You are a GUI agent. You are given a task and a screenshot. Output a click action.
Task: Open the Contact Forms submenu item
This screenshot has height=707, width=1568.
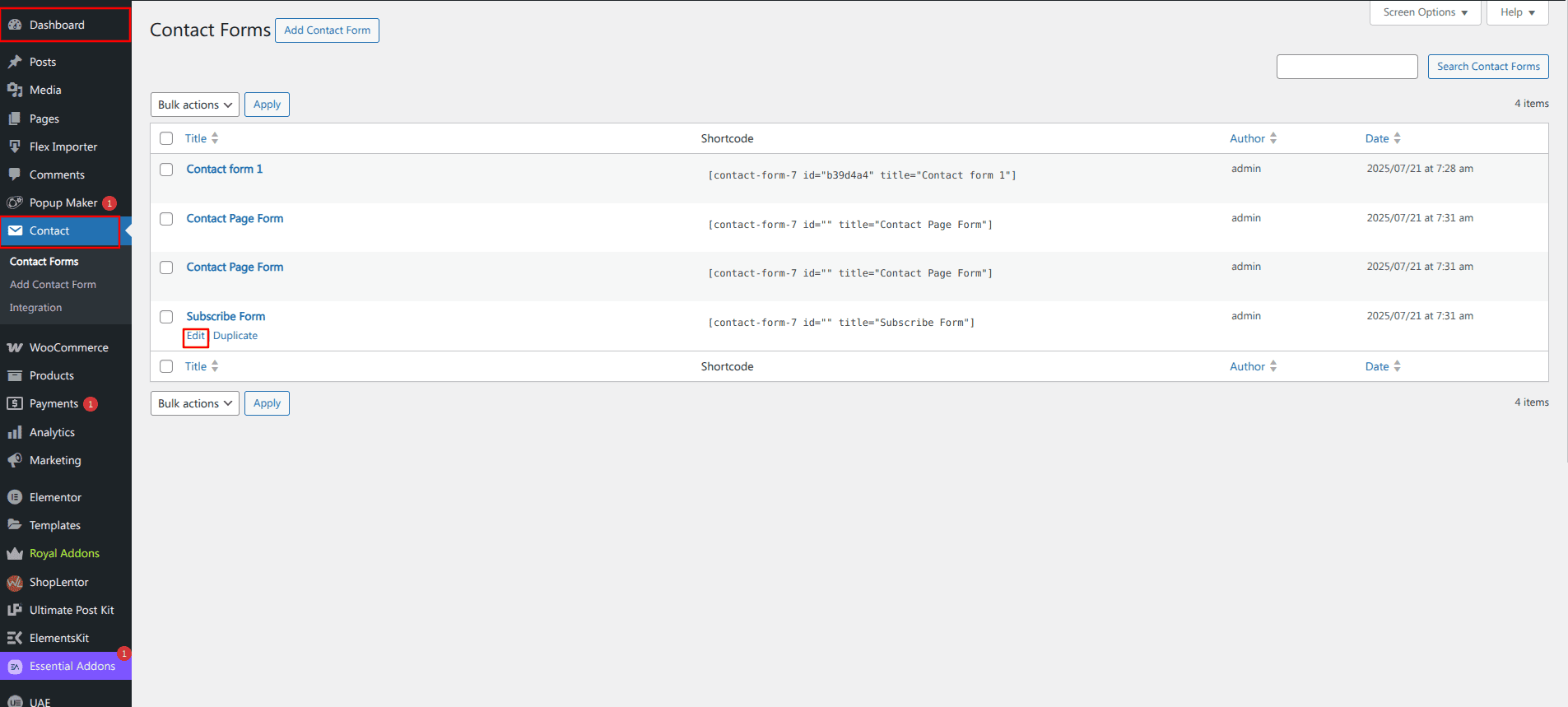click(44, 262)
